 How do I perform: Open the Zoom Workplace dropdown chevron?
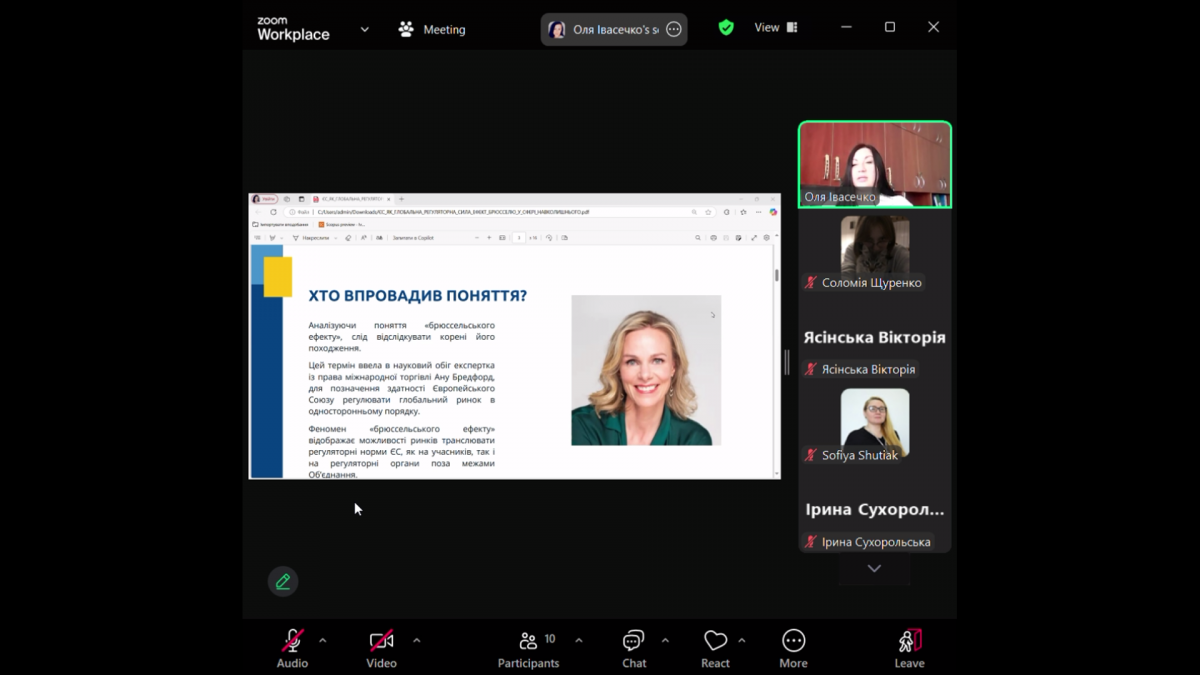tap(364, 30)
